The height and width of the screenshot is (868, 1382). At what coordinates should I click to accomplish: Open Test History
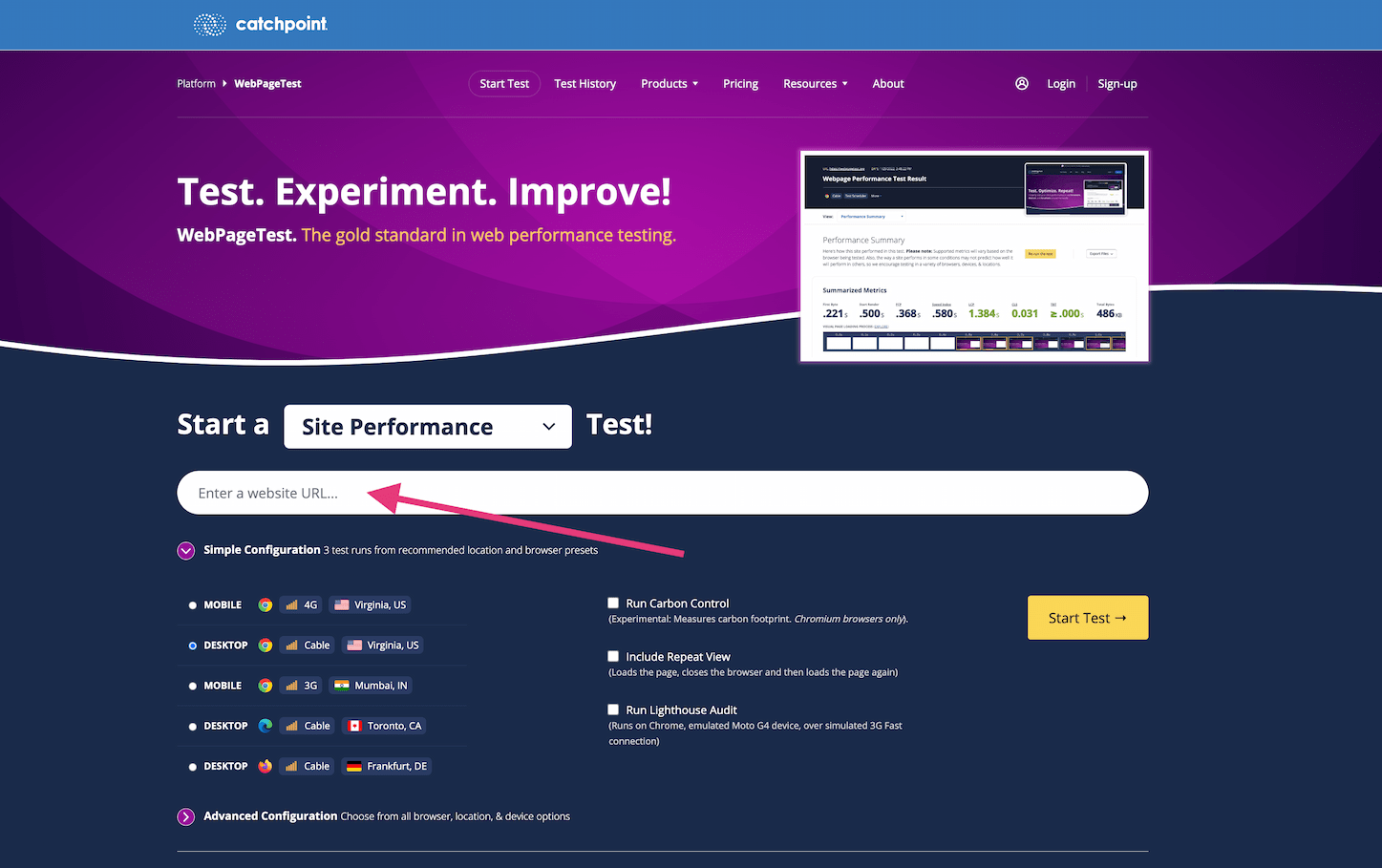(585, 84)
